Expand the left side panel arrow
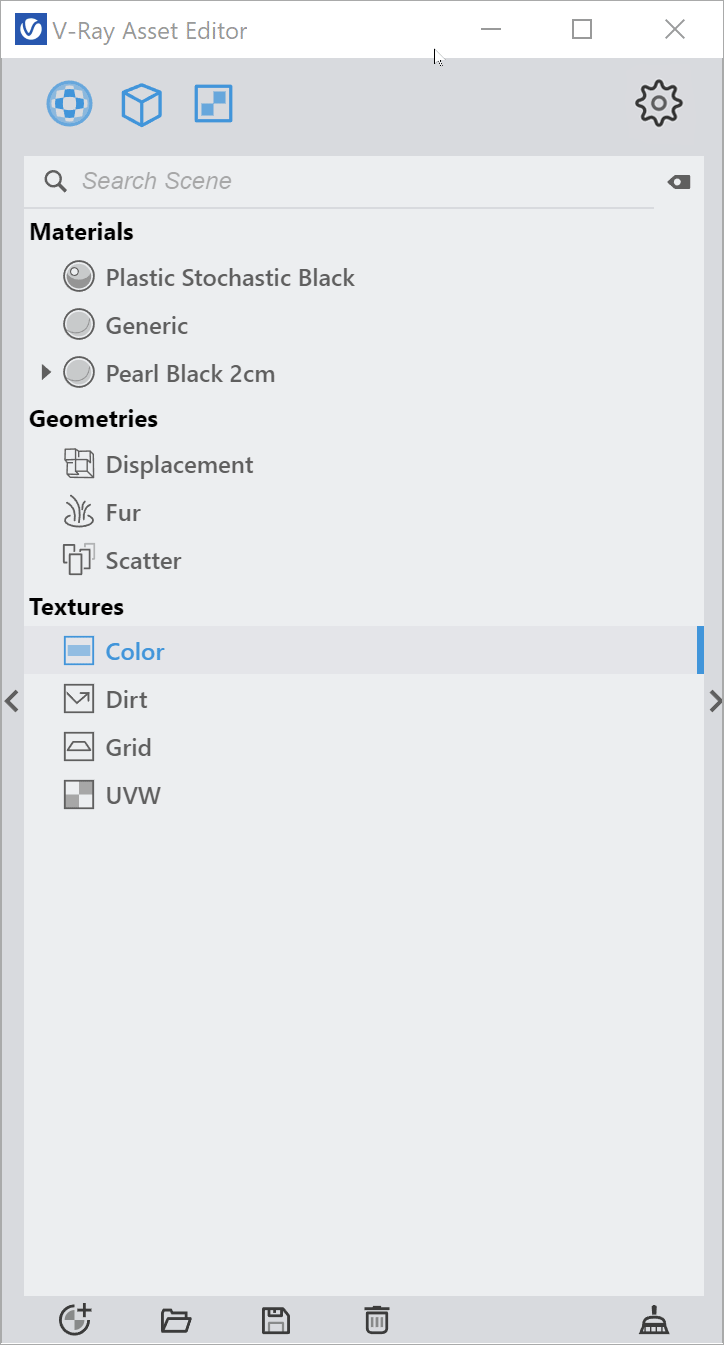 coord(11,701)
